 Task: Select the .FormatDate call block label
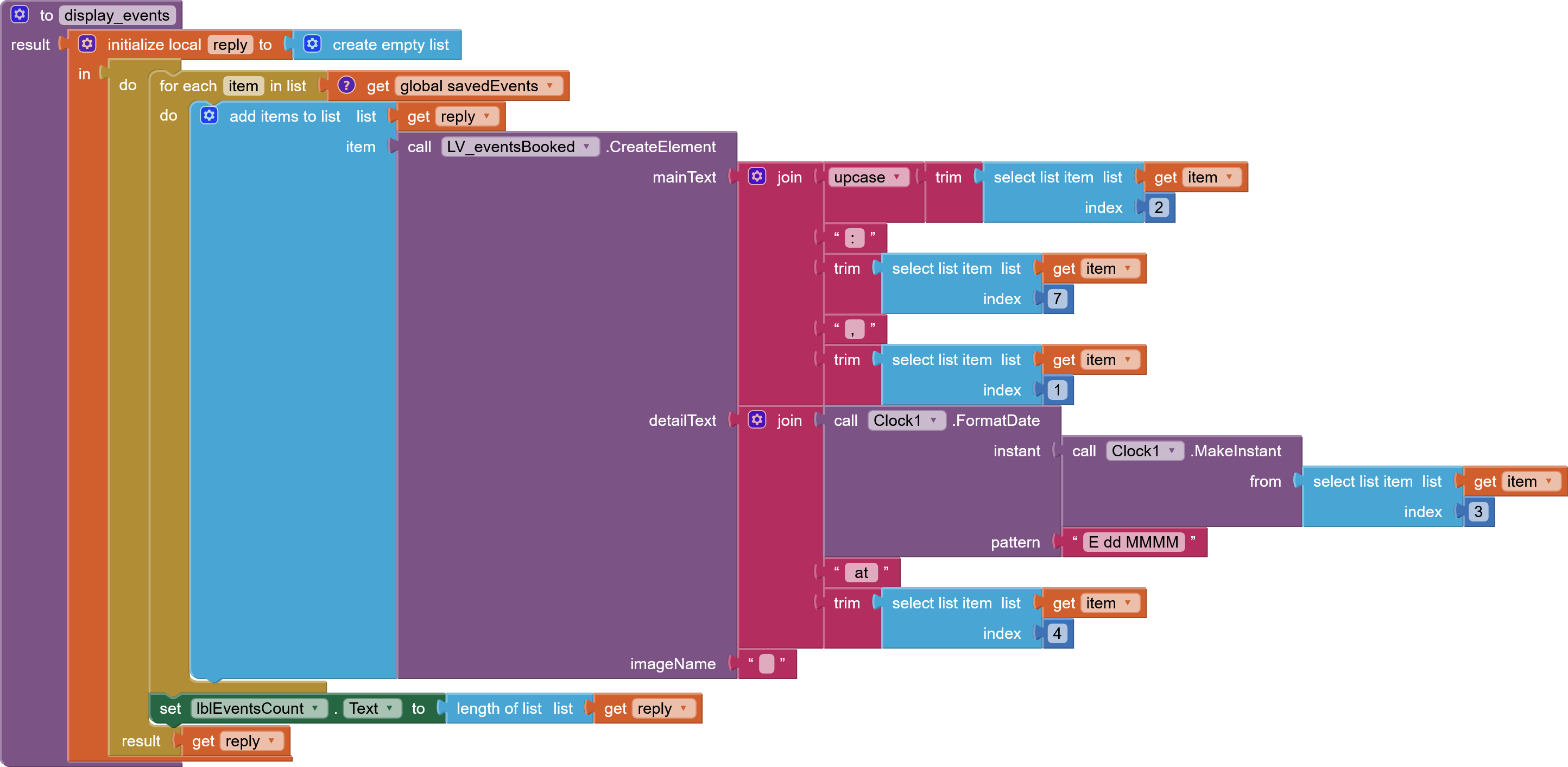coord(996,420)
